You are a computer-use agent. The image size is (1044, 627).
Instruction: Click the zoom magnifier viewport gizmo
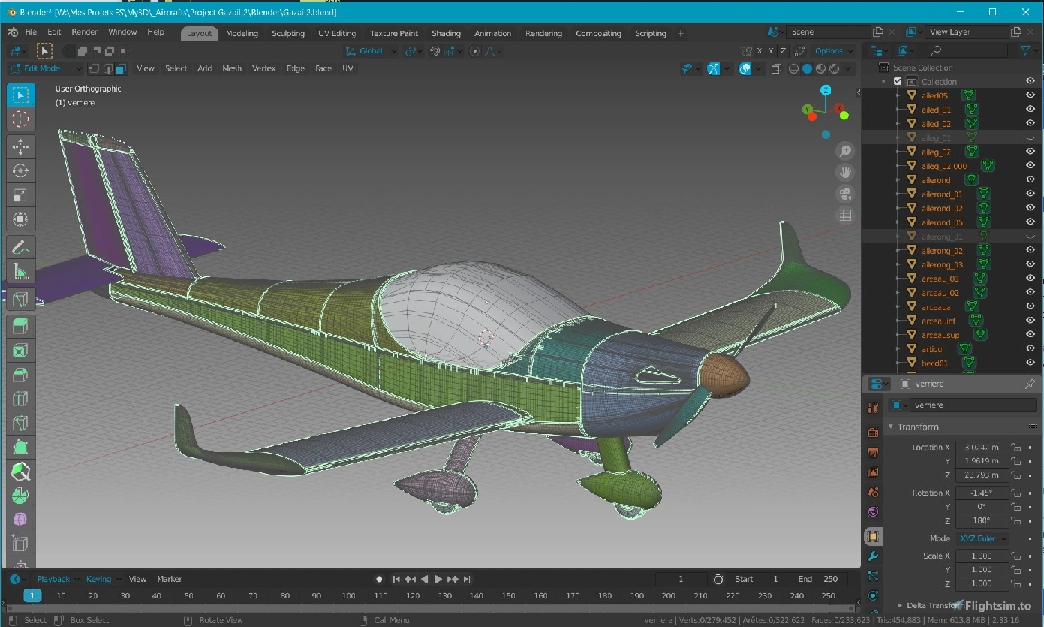[846, 151]
